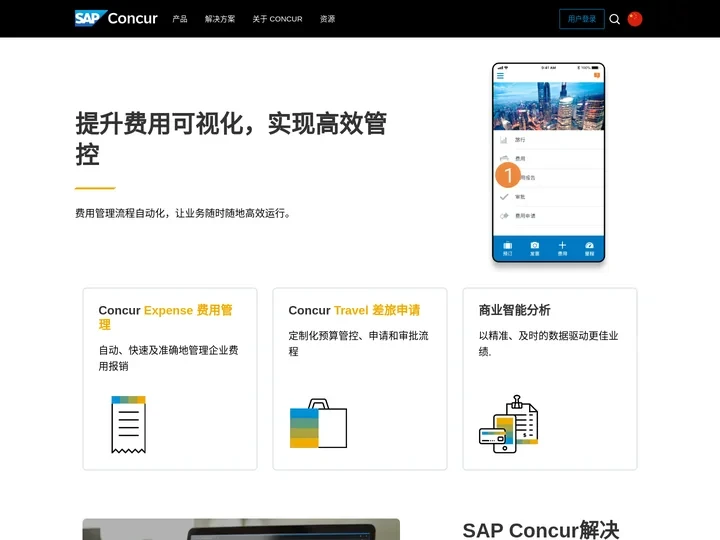
Task: Click the suitcase icon in Travel card
Action: [x=318, y=423]
